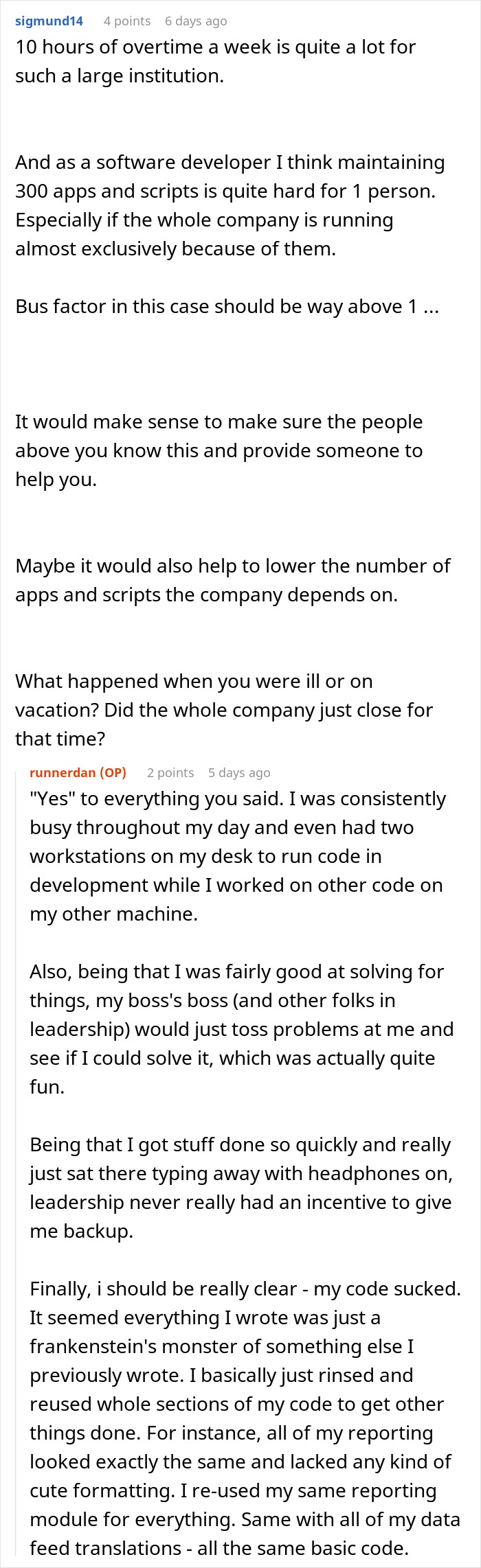This screenshot has height=1568, width=481.
Task: Click the 2 points score label
Action: coord(170,772)
